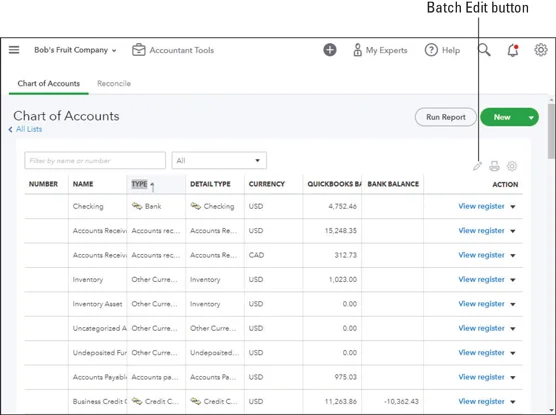Image resolution: width=556 pixels, height=415 pixels.
Task: Select the Chart of Accounts tab
Action: (49, 83)
